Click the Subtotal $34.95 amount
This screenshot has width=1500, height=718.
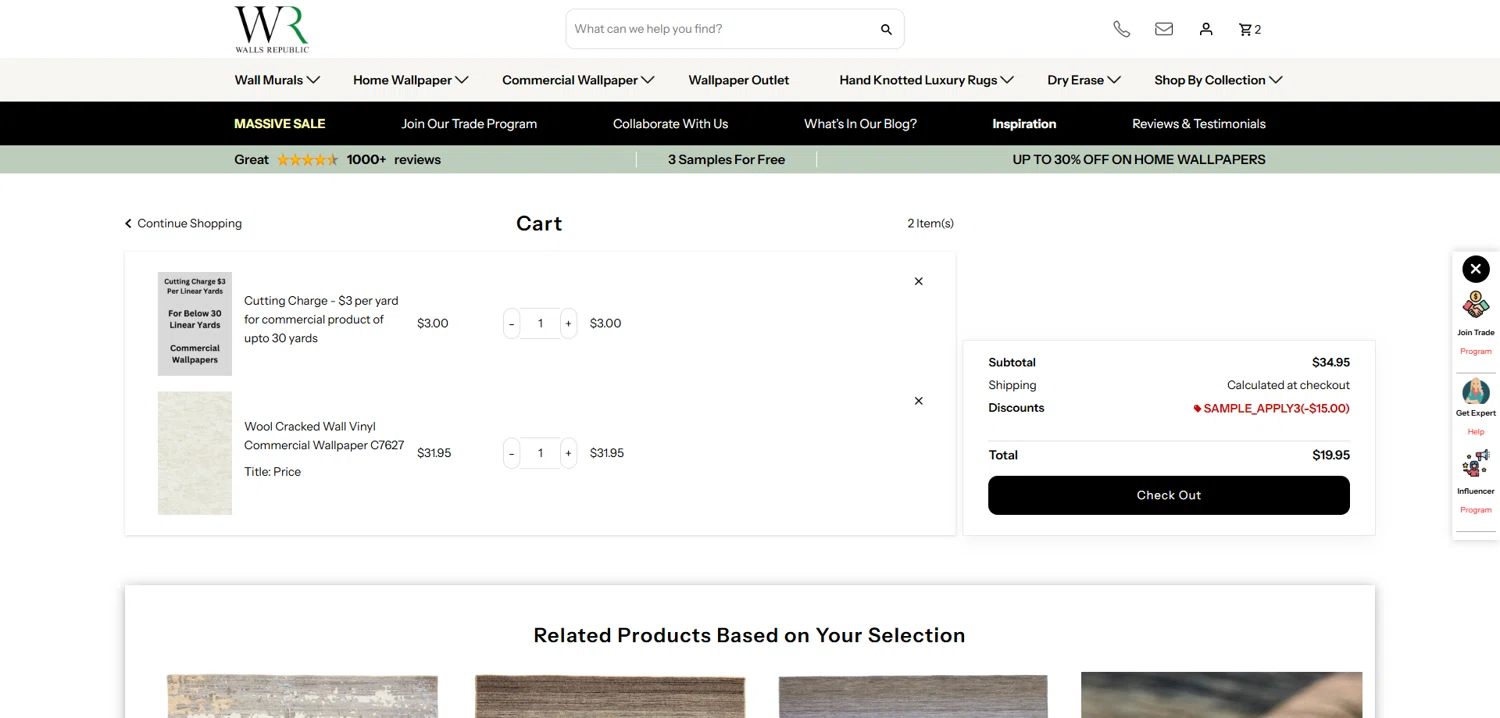[x=1331, y=363]
